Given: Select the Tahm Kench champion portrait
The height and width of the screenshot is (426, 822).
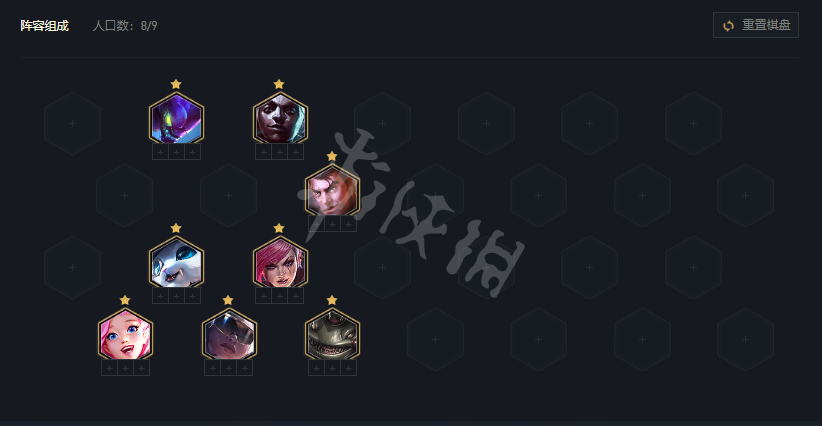Looking at the screenshot, I should (x=332, y=334).
